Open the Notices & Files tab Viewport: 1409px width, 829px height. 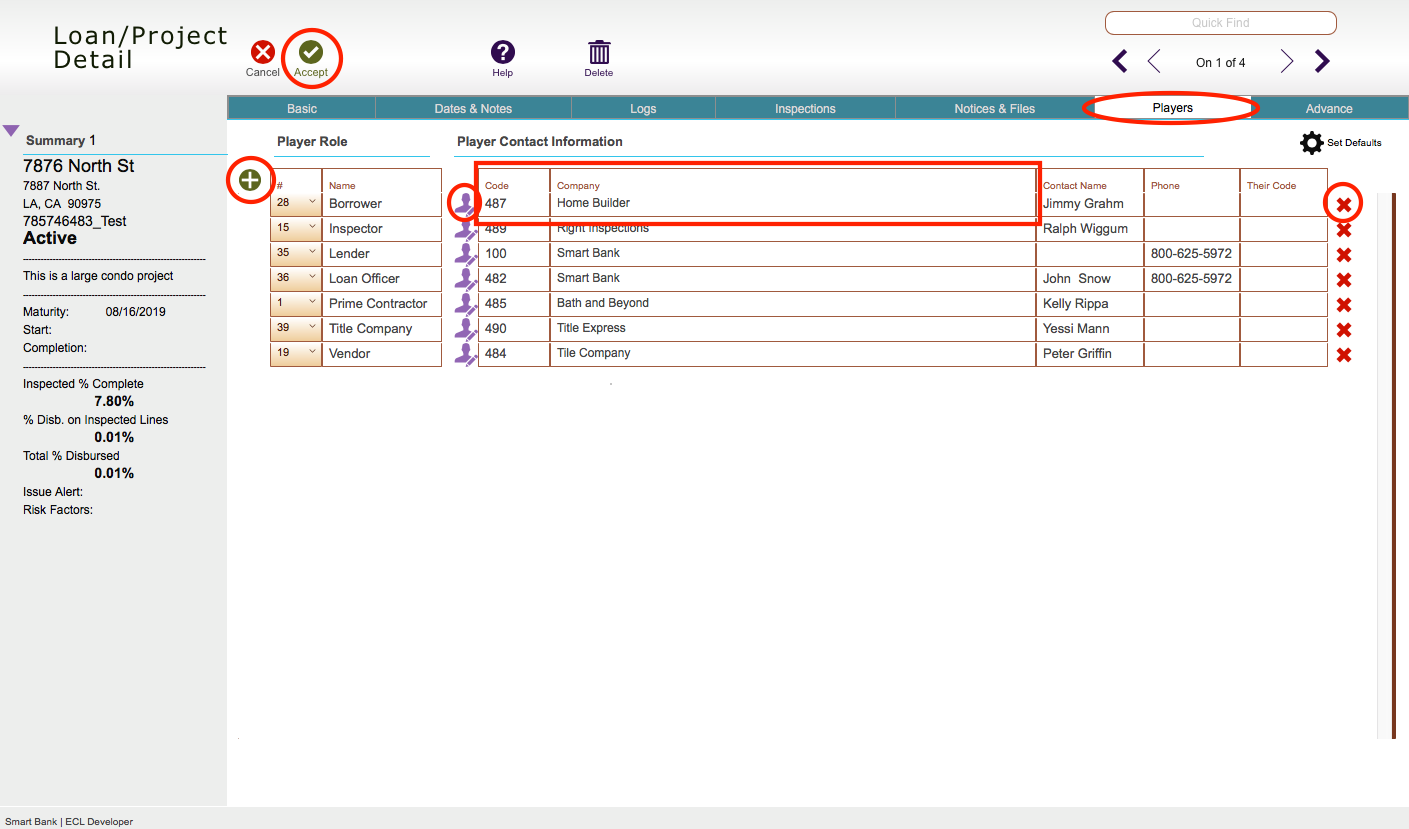(x=994, y=107)
